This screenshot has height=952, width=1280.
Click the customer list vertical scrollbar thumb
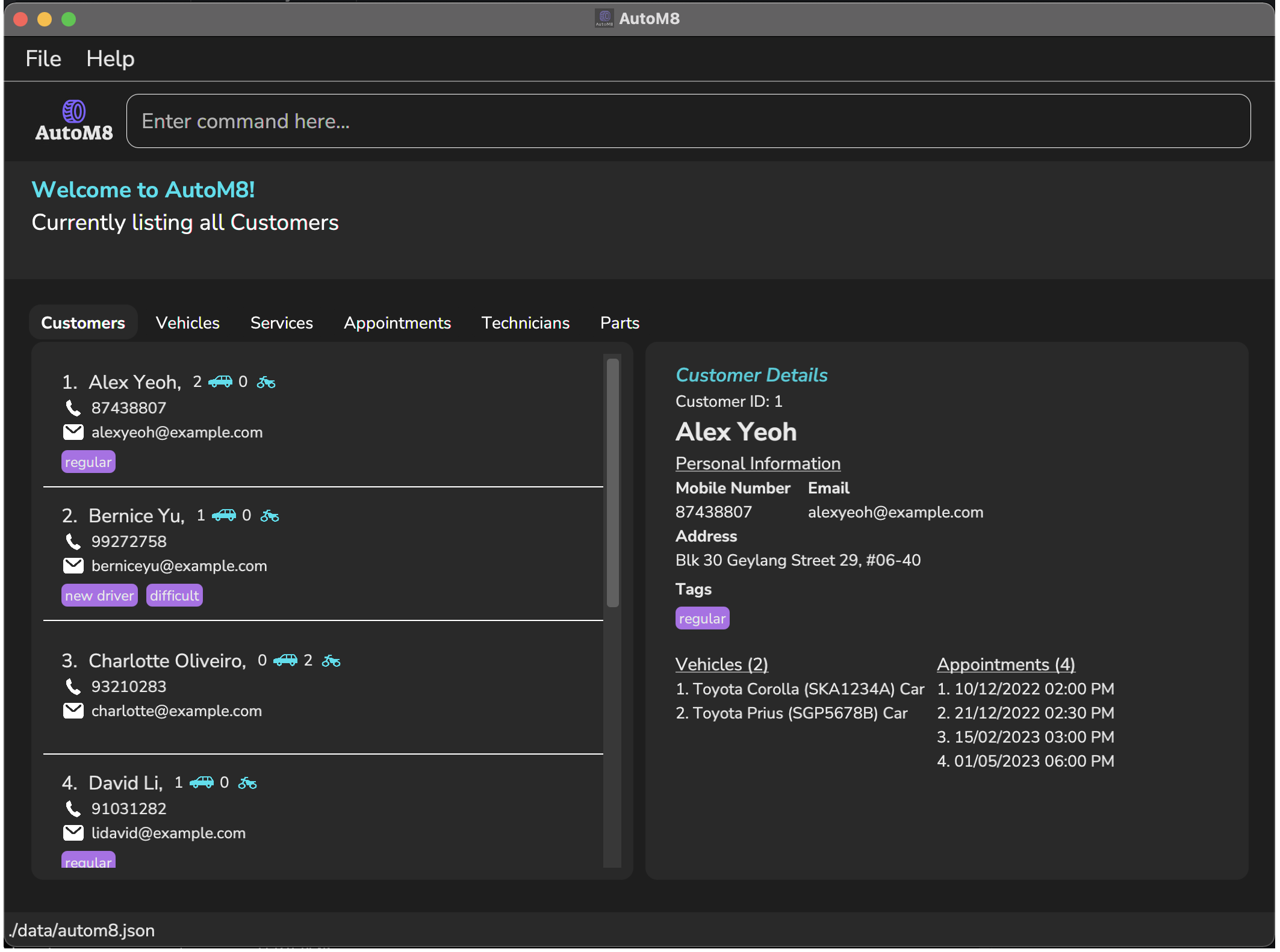point(613,483)
